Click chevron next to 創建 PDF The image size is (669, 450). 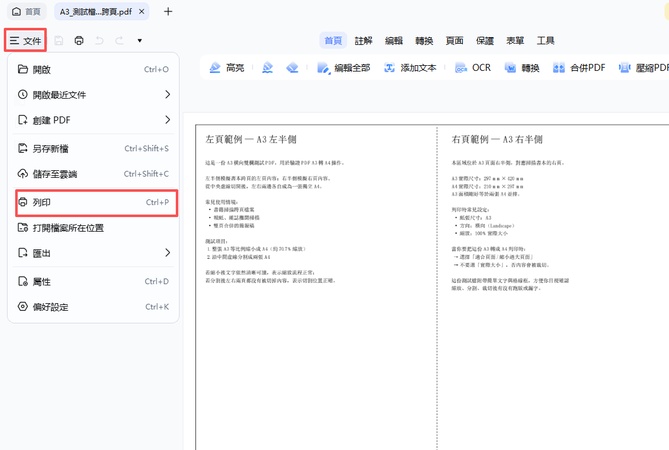click(x=168, y=120)
